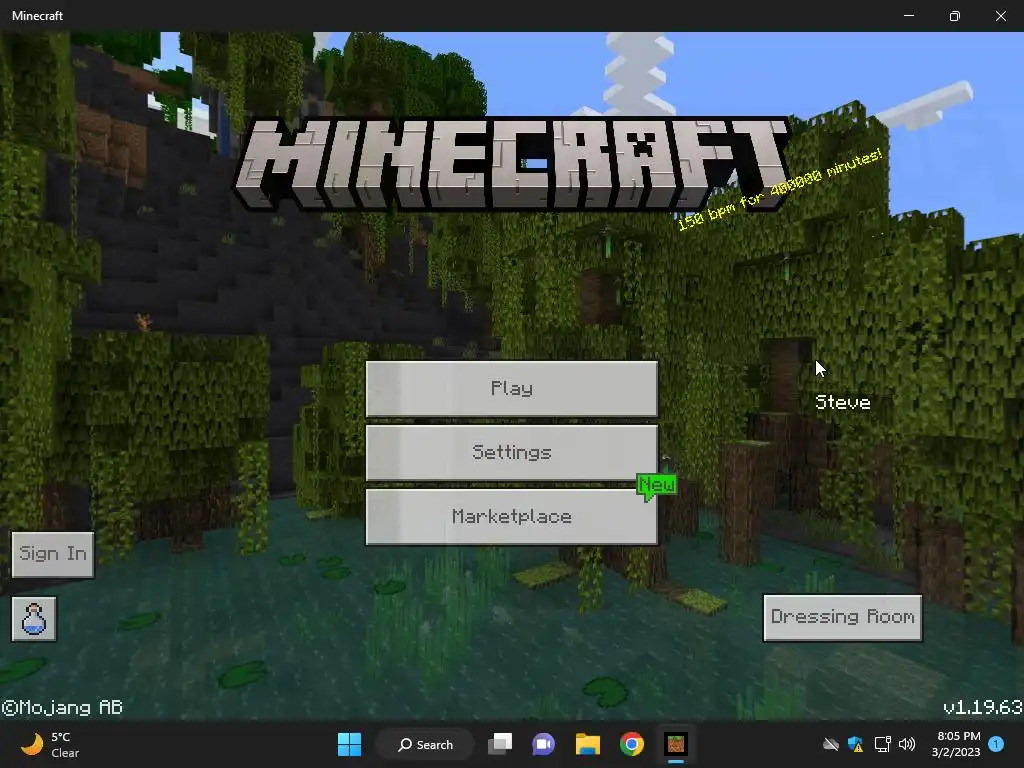1024x768 pixels.
Task: Close the Minecraft window
Action: [1000, 16]
